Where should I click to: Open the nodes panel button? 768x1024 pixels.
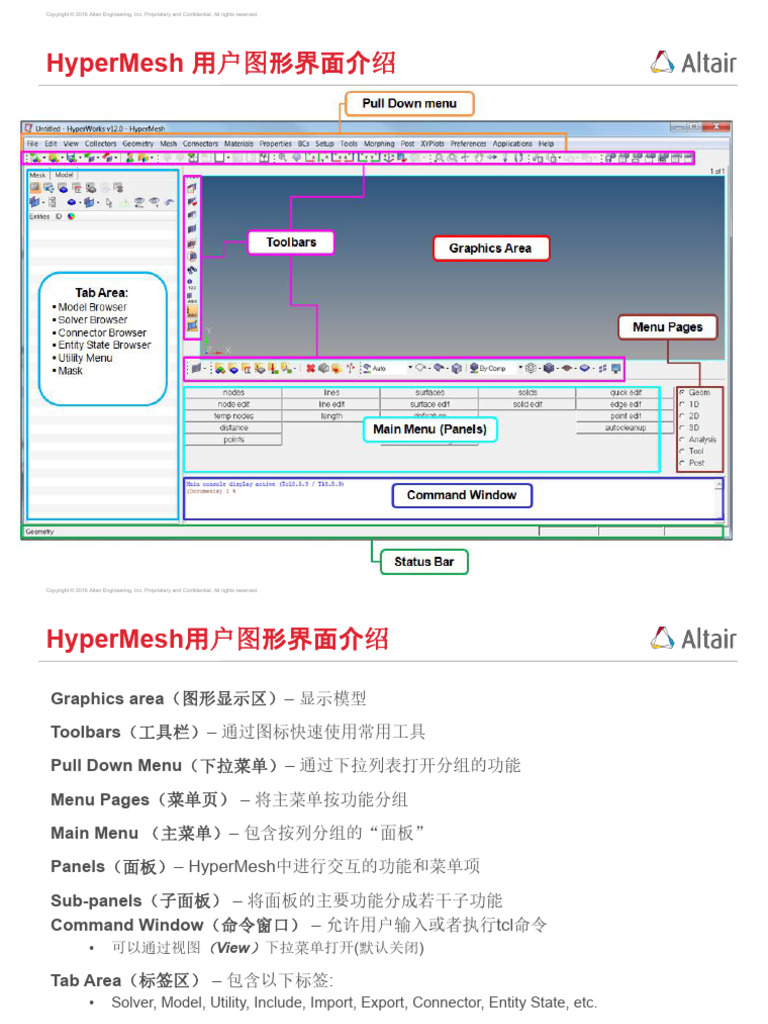coord(234,392)
